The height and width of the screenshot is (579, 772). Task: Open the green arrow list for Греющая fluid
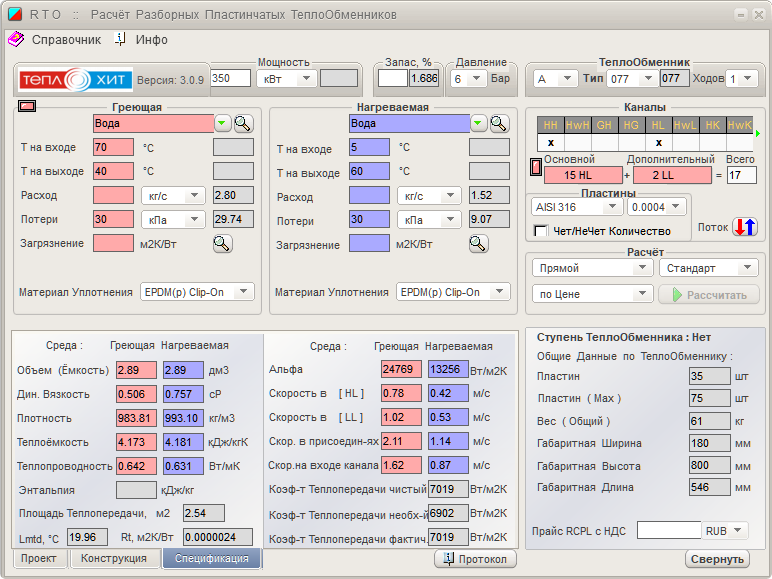223,123
